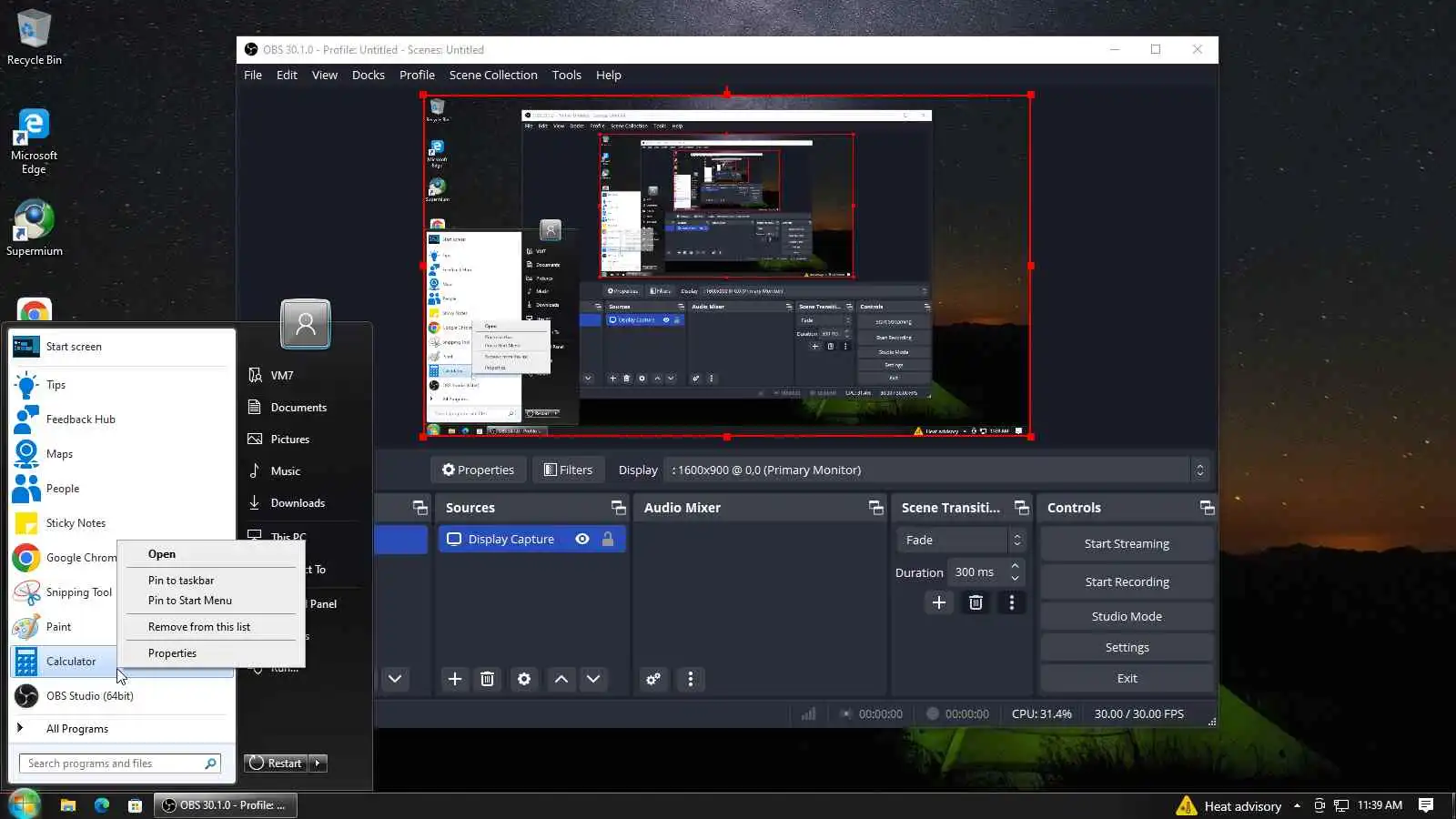Viewport: 1456px width, 819px height.
Task: Click Start Recording
Action: [1127, 581]
